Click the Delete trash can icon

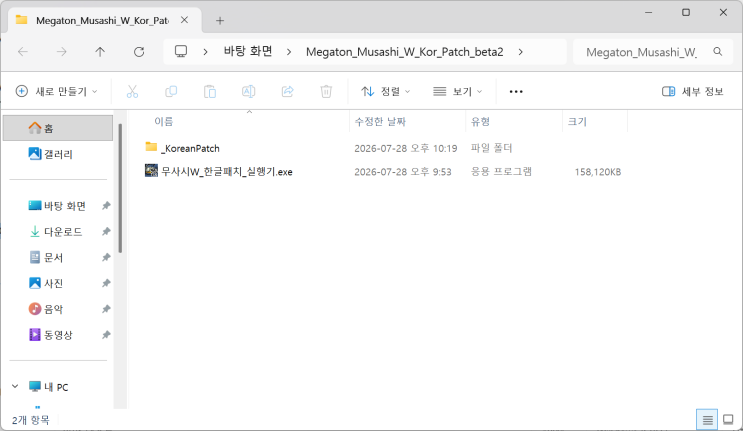tap(326, 91)
